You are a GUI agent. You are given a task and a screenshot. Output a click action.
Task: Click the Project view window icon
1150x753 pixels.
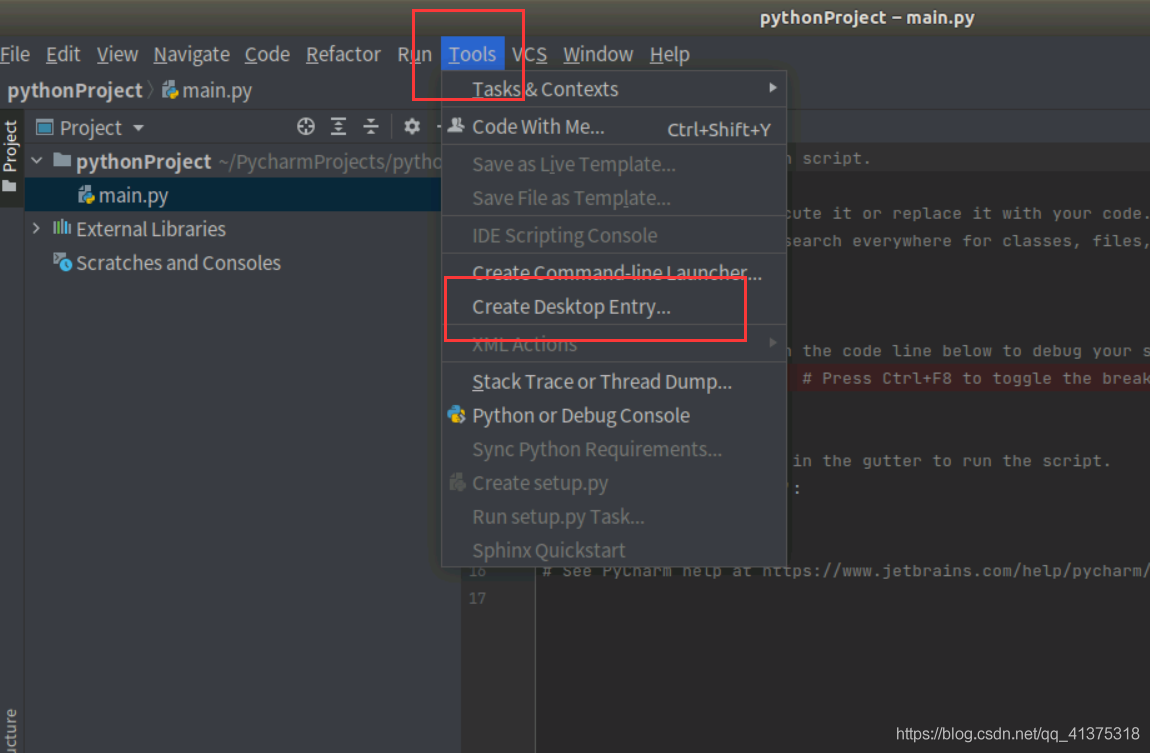click(45, 128)
